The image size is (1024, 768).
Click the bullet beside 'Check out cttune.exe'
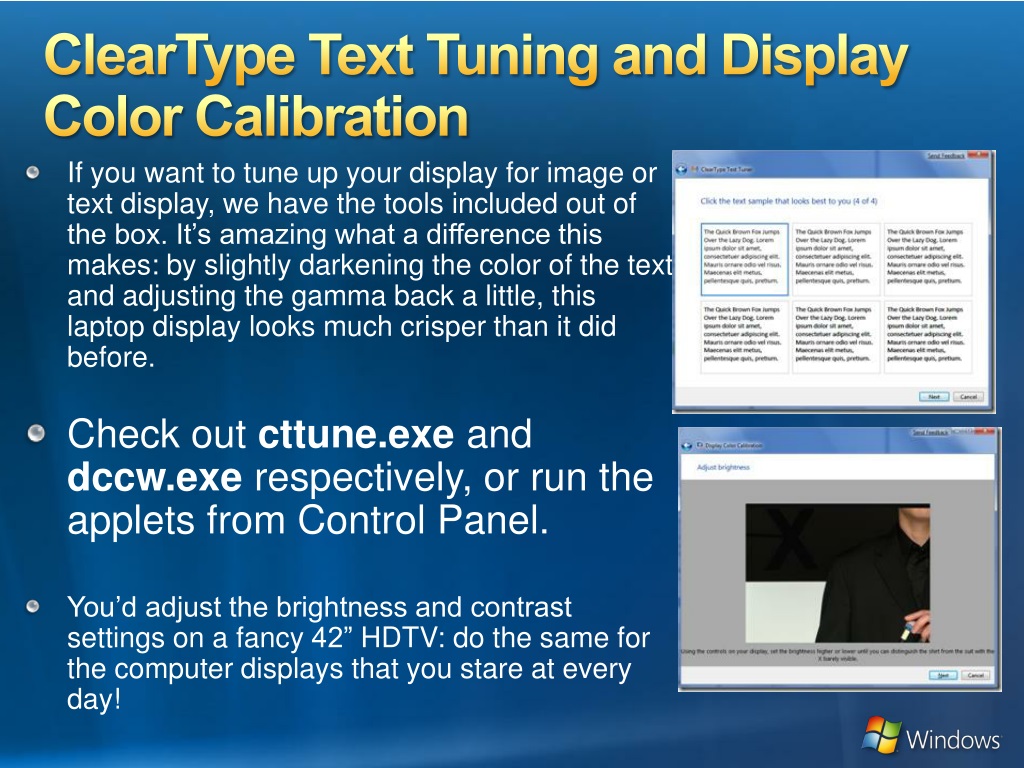coord(36,434)
